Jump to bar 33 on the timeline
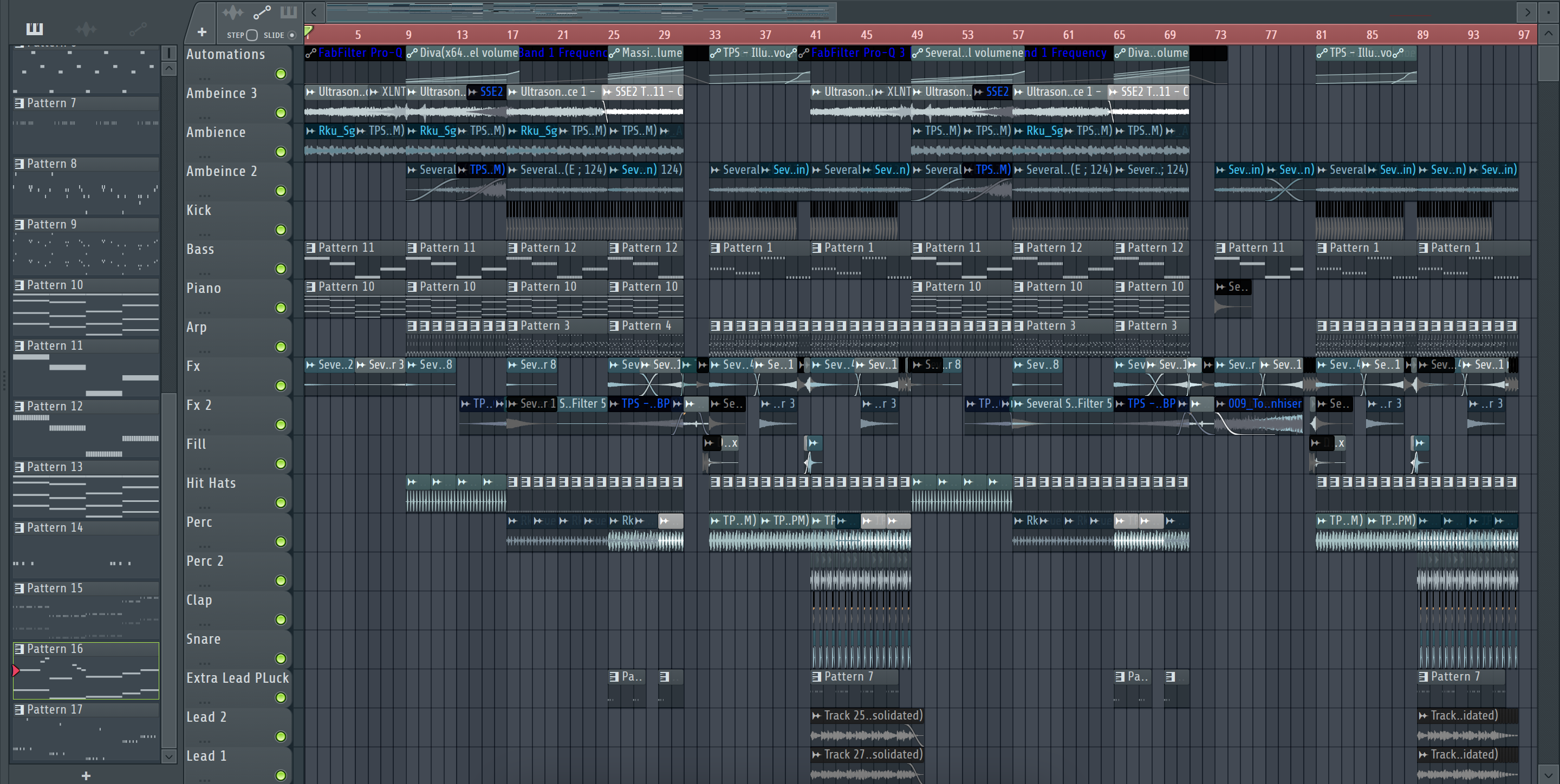The height and width of the screenshot is (784, 1560). point(714,35)
